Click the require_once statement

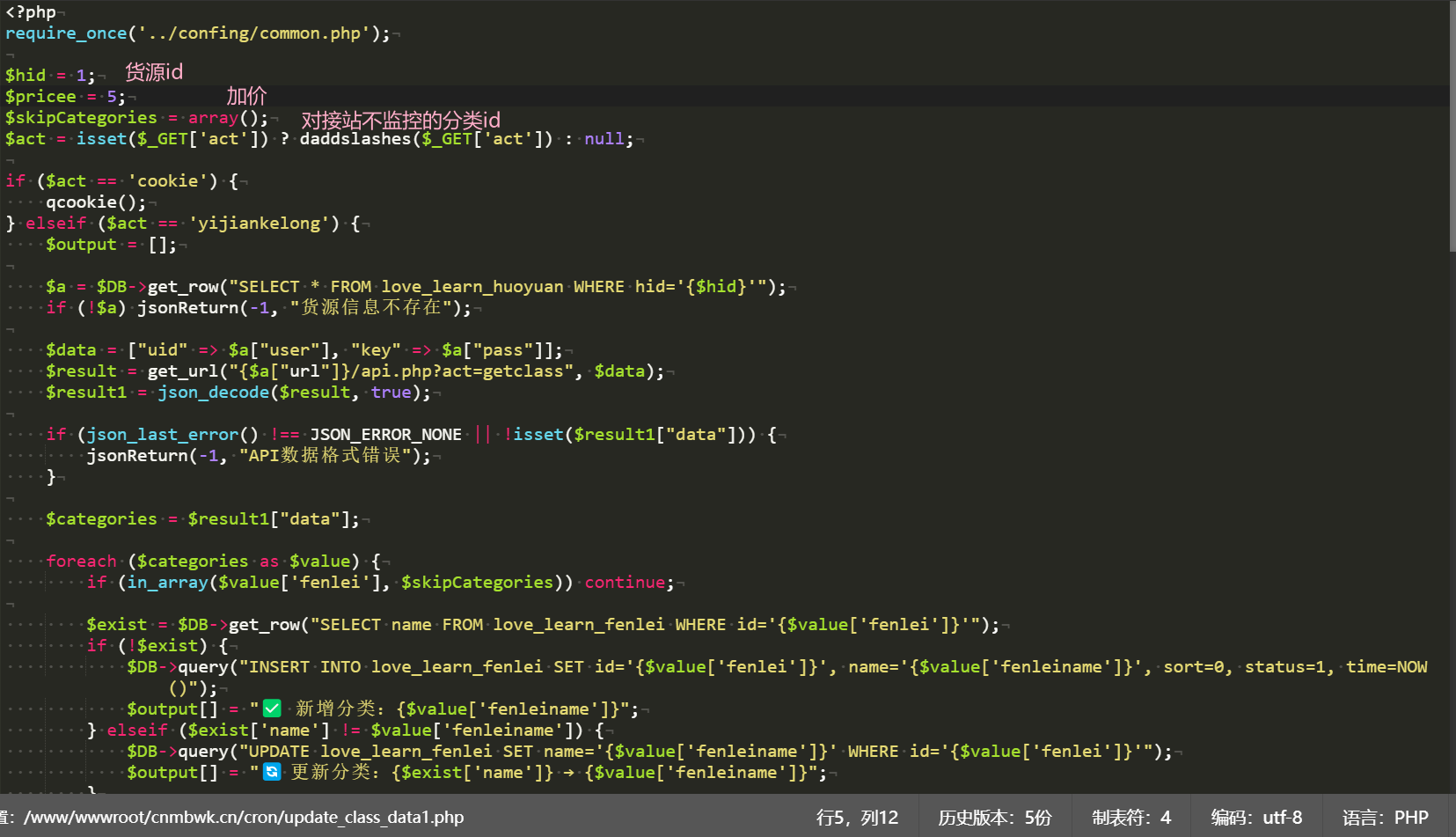click(x=66, y=33)
